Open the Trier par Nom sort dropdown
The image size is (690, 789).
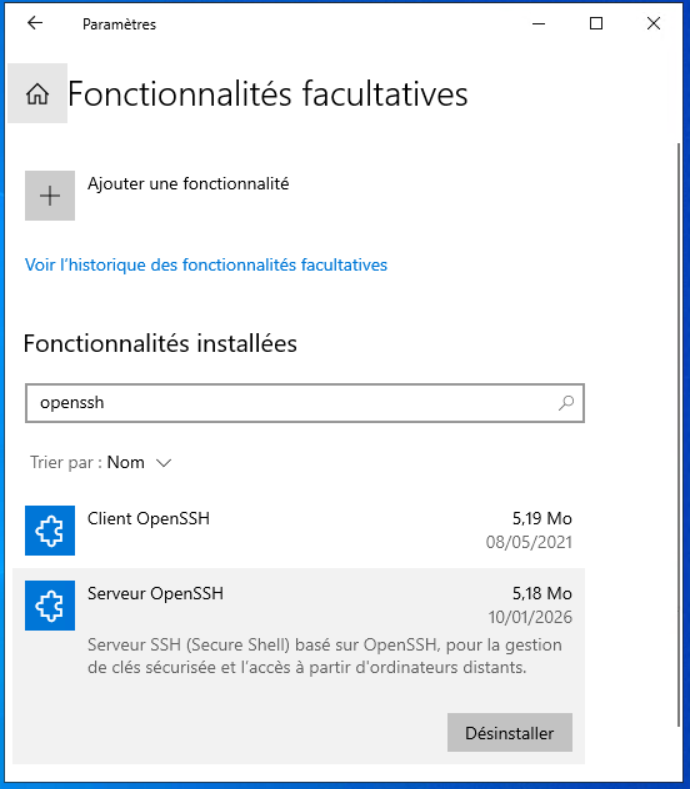[139, 462]
